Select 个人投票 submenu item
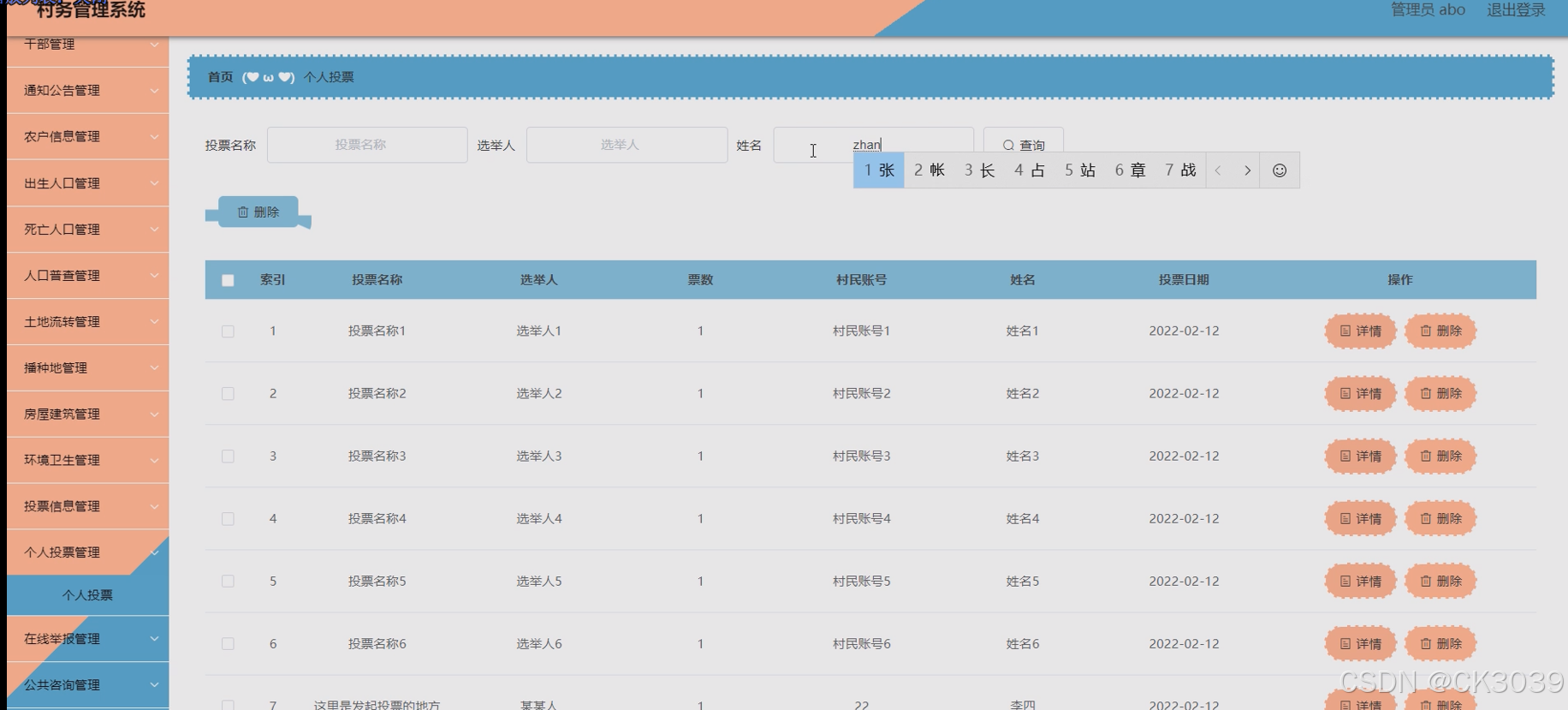The width and height of the screenshot is (1568, 710). [88, 594]
